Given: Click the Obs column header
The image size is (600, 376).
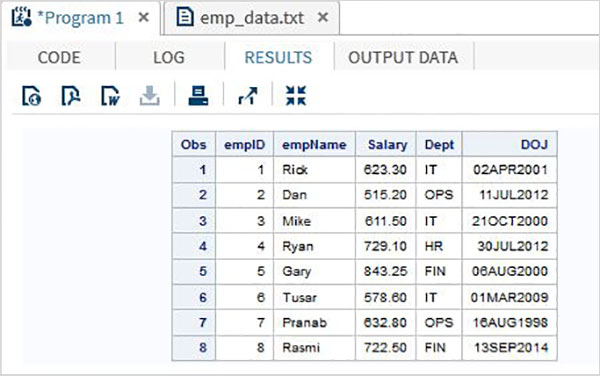Looking at the screenshot, I should point(194,145).
